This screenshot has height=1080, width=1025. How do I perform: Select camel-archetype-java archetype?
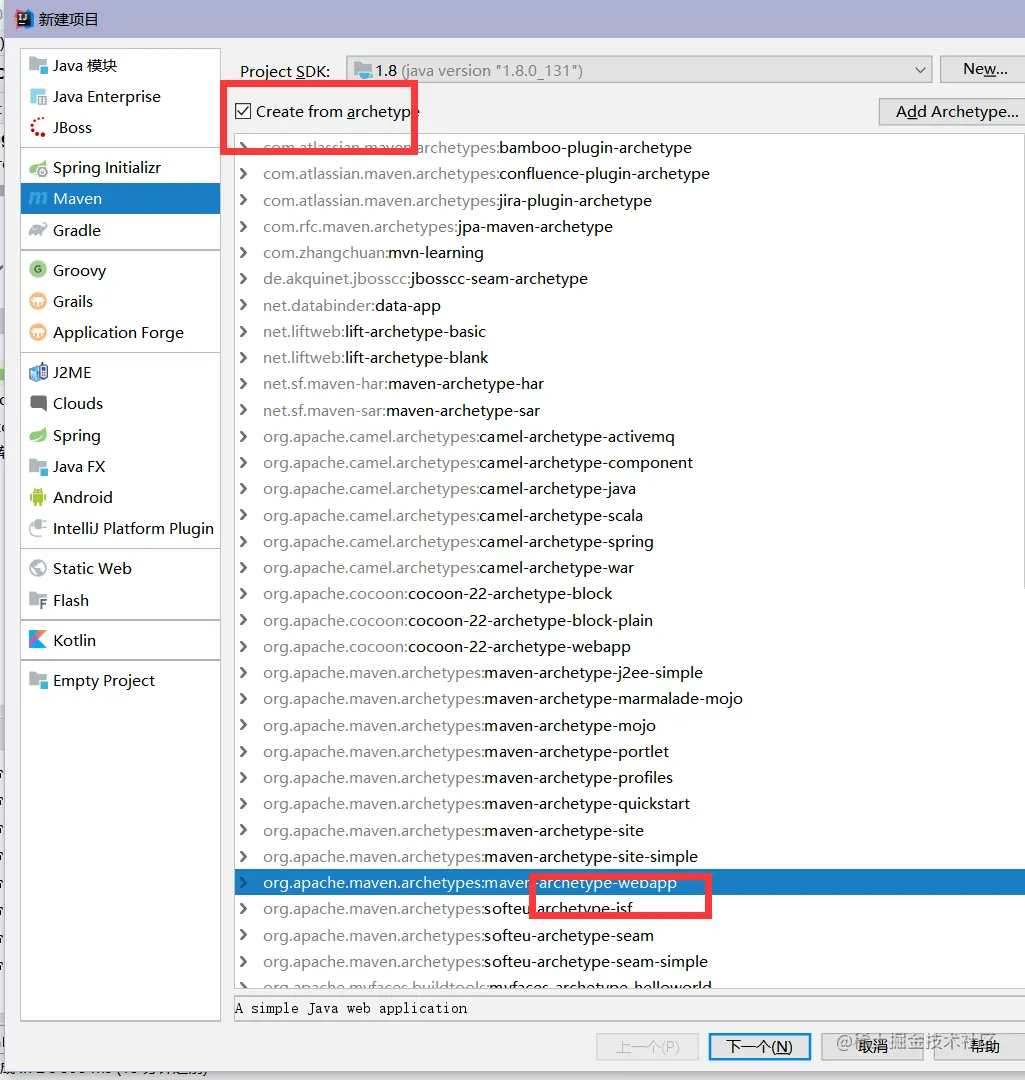pyautogui.click(x=449, y=489)
